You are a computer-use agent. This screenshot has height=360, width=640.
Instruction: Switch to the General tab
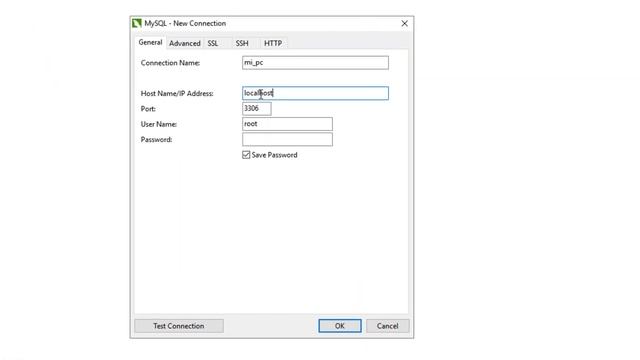click(150, 42)
